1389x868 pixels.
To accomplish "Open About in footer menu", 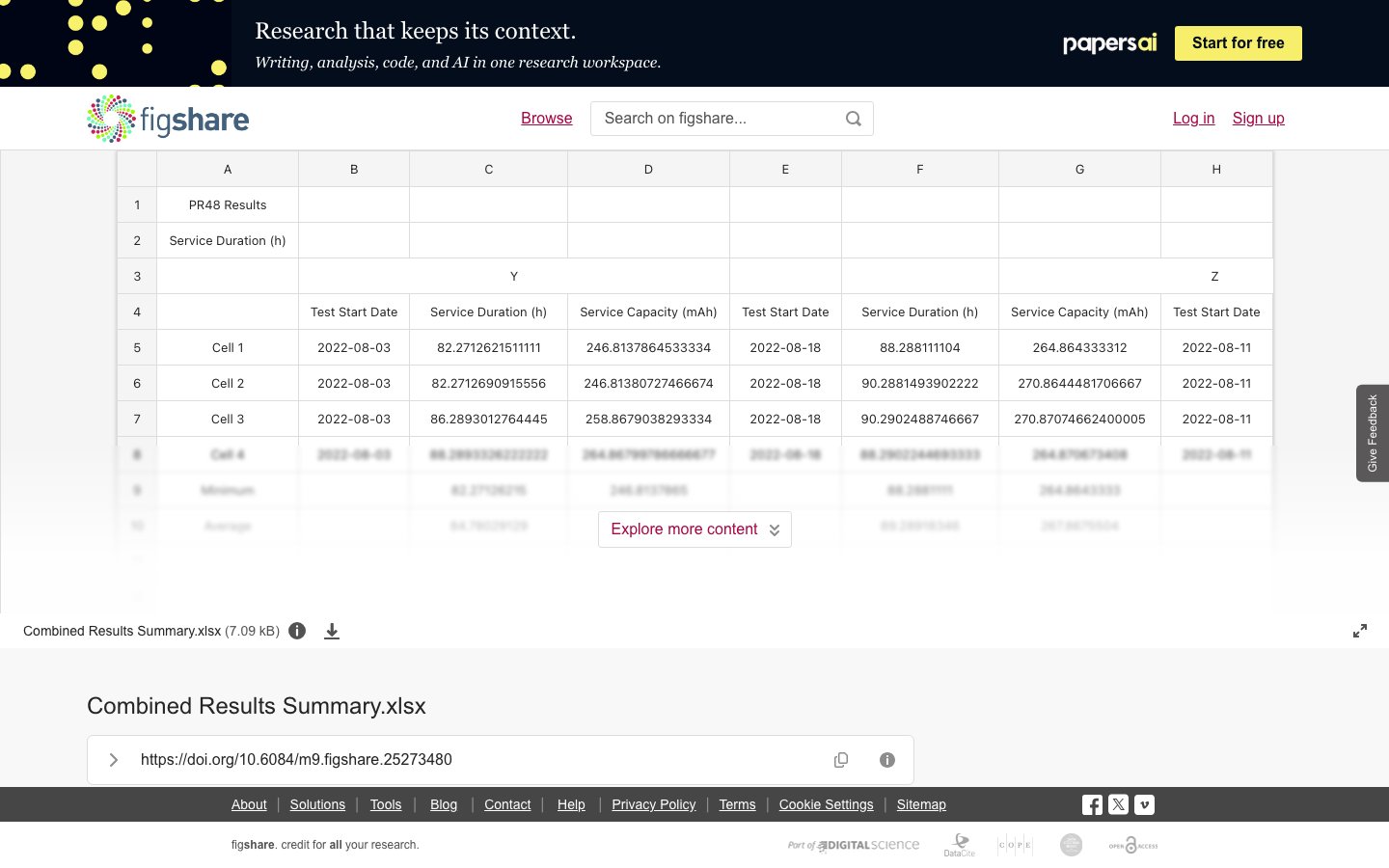I will 249,804.
